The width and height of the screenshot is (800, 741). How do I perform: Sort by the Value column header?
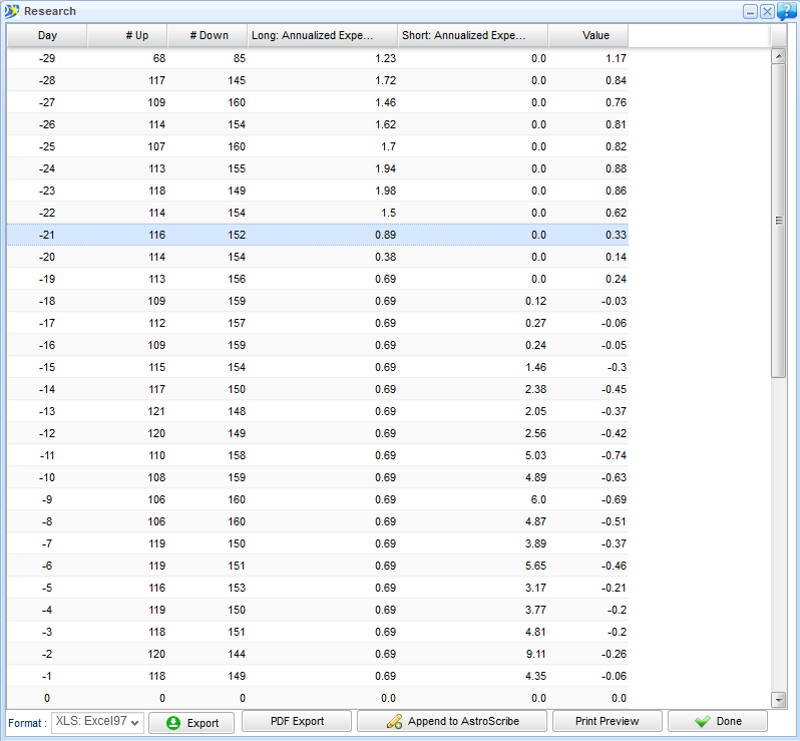pos(588,36)
